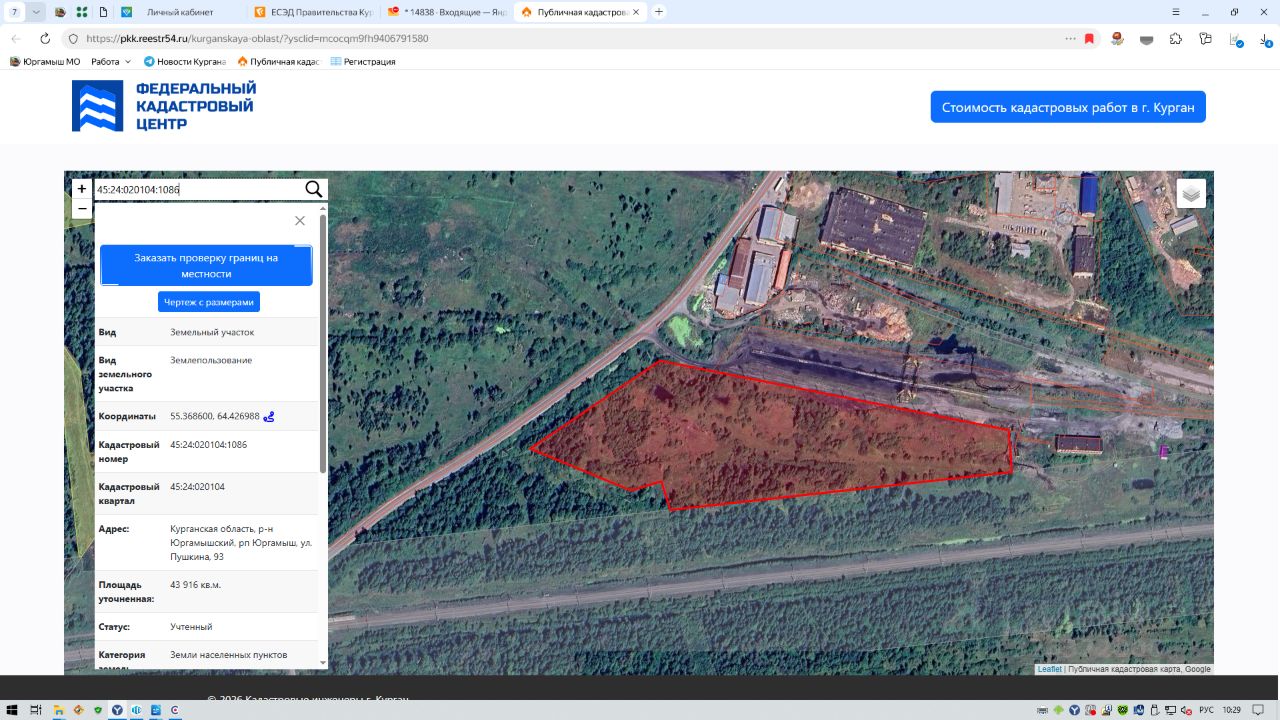Click the tab counter showing 7
This screenshot has width=1280, height=720.
click(14, 12)
